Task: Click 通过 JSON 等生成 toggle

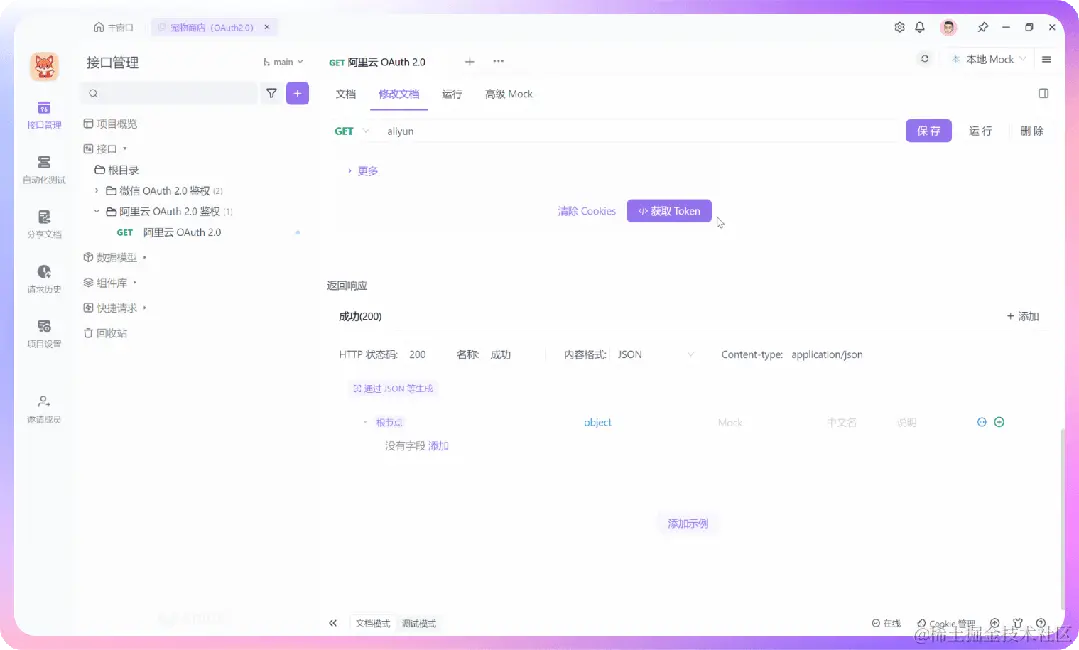Action: (394, 388)
